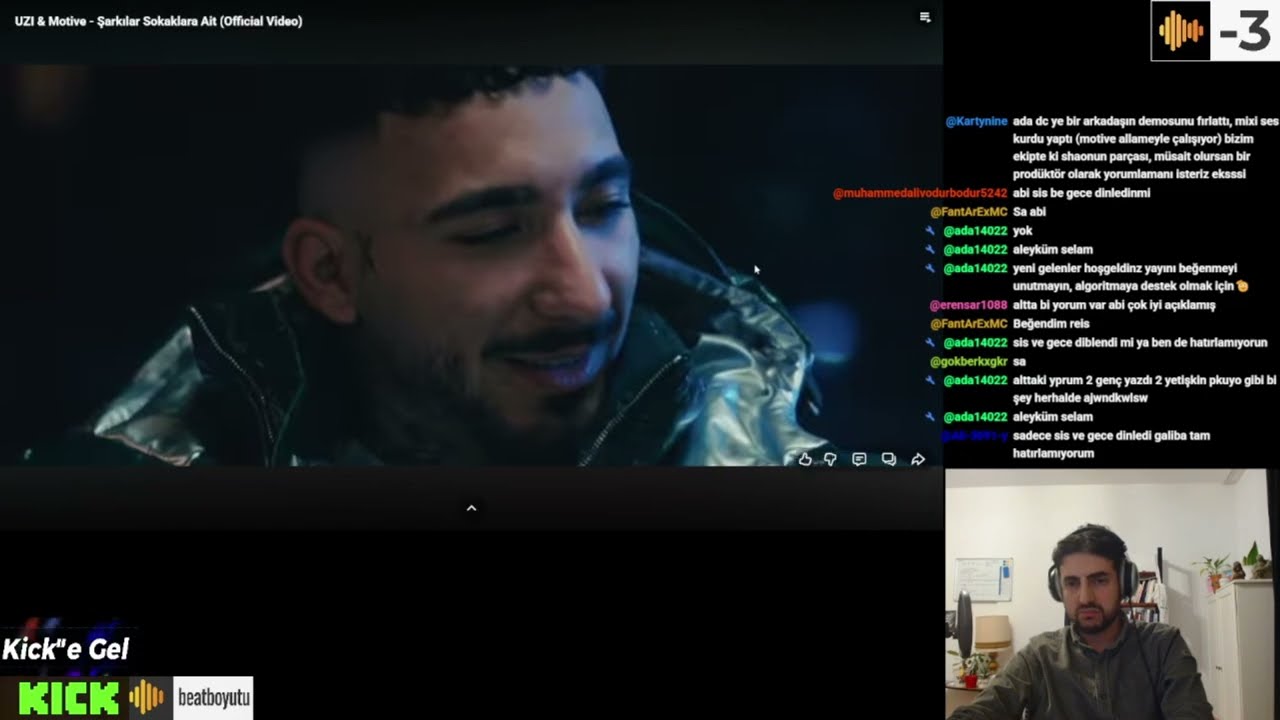
Task: Click the chat message starting 'ada dc ye bir arkadaşın demosunu'
Action: (1146, 147)
